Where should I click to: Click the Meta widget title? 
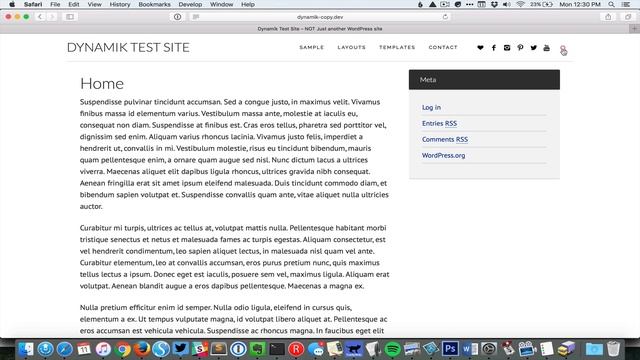pyautogui.click(x=428, y=80)
